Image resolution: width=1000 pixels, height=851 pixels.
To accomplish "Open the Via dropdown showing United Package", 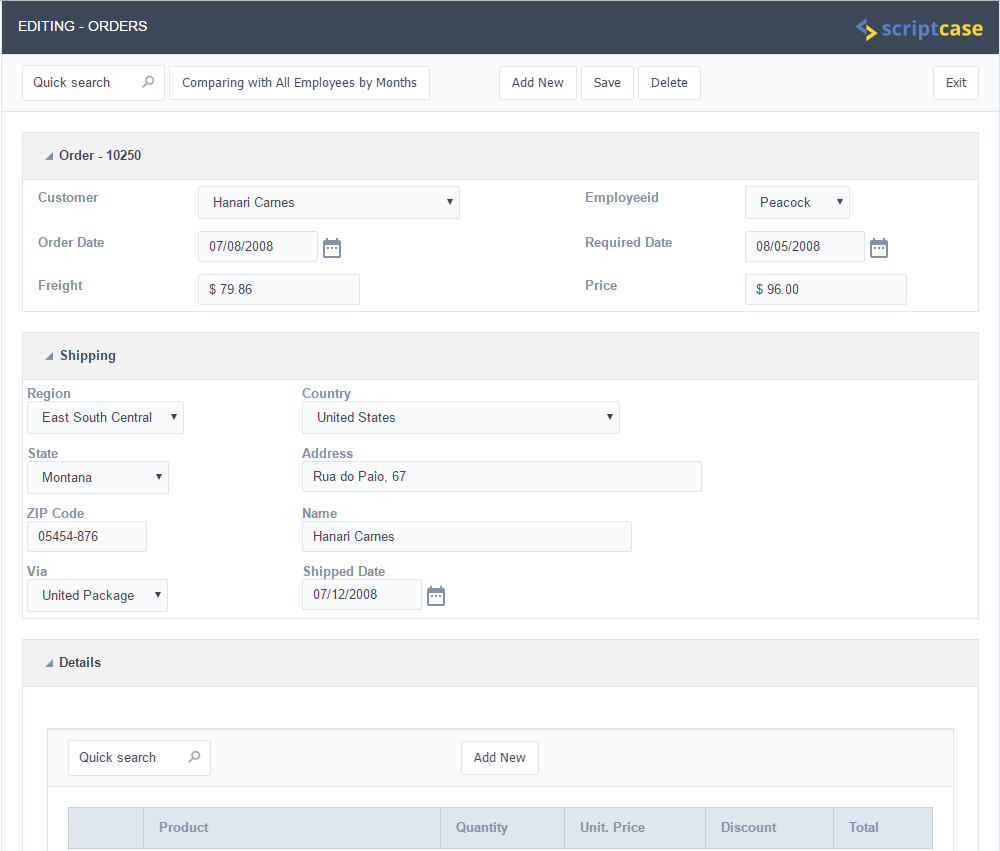I will (98, 595).
